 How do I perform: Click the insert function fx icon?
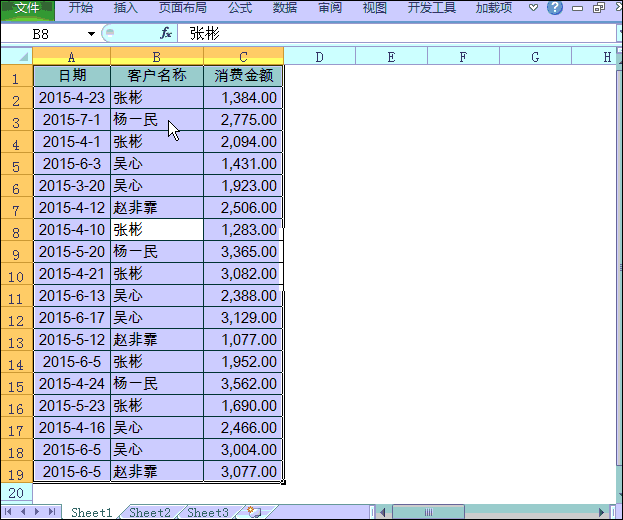point(166,33)
